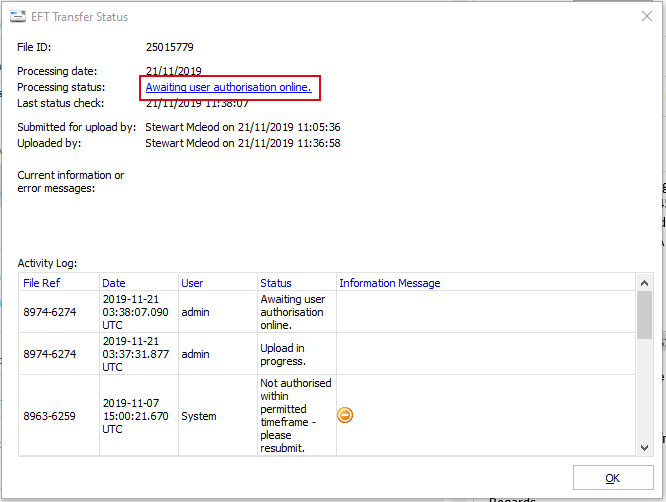Click the Information Message column header
The height and width of the screenshot is (502, 666).
[389, 283]
